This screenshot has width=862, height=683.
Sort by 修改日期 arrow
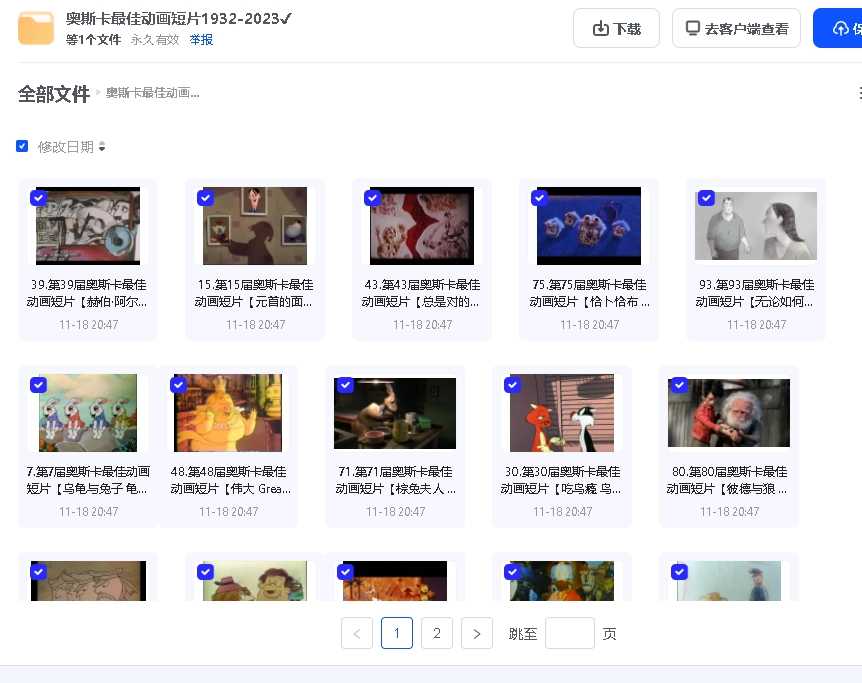102,147
